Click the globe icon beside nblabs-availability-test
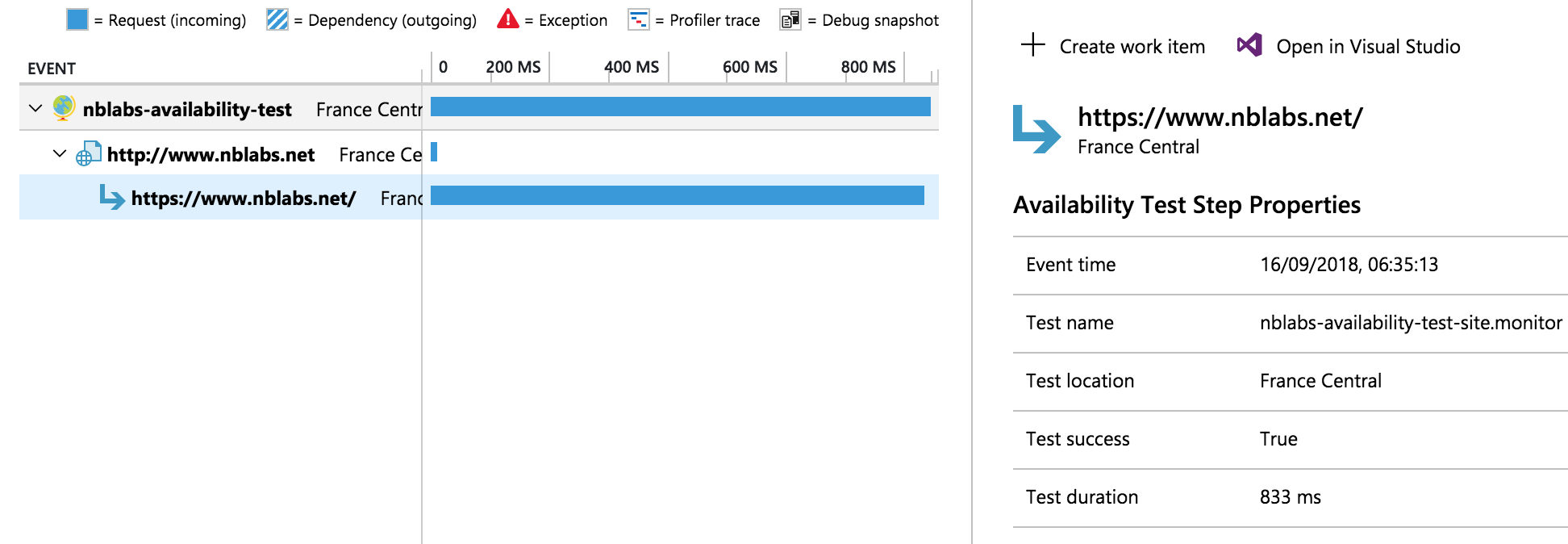 pyautogui.click(x=64, y=108)
